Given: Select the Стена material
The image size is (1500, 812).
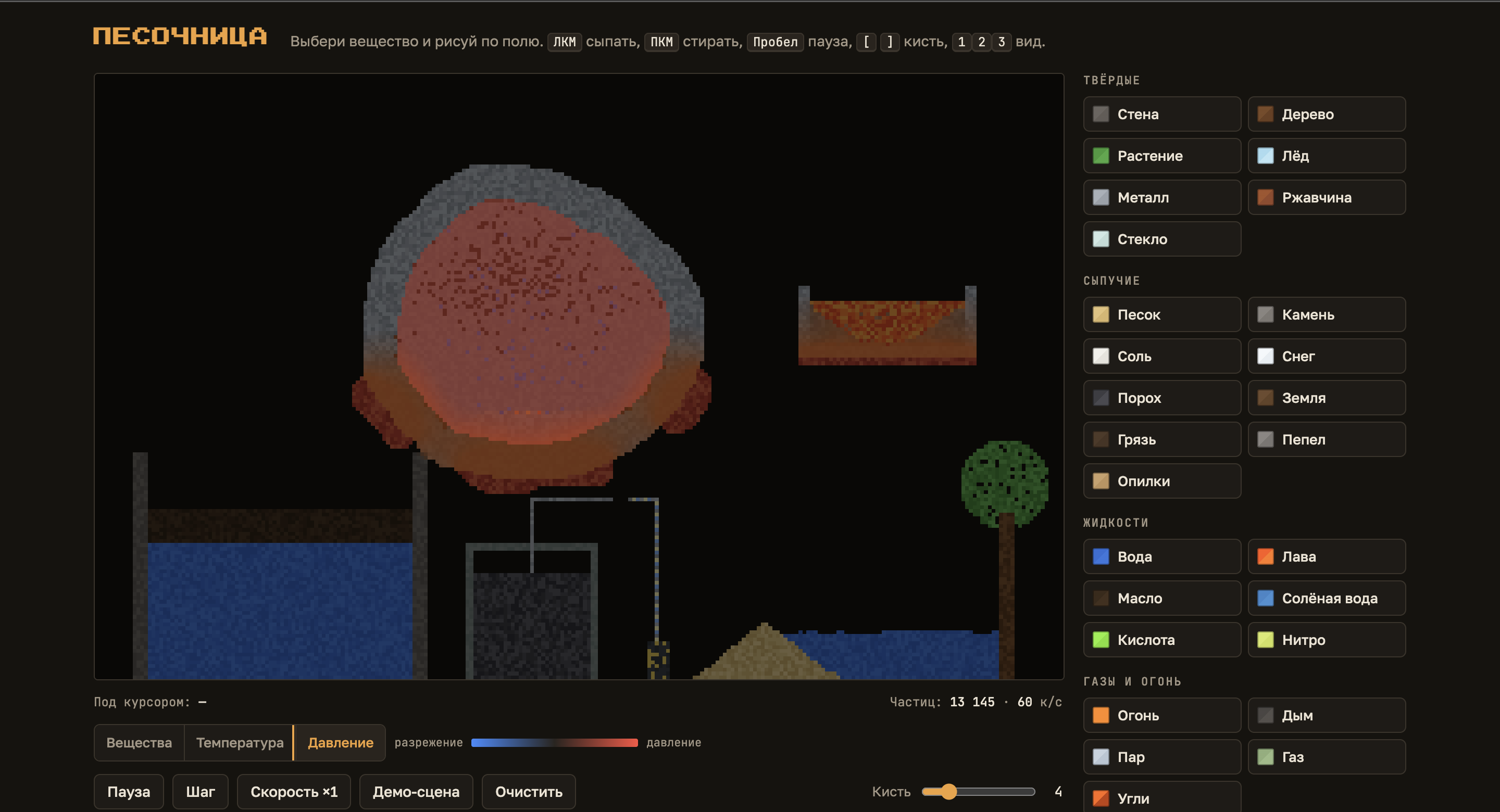Looking at the screenshot, I should (1161, 114).
